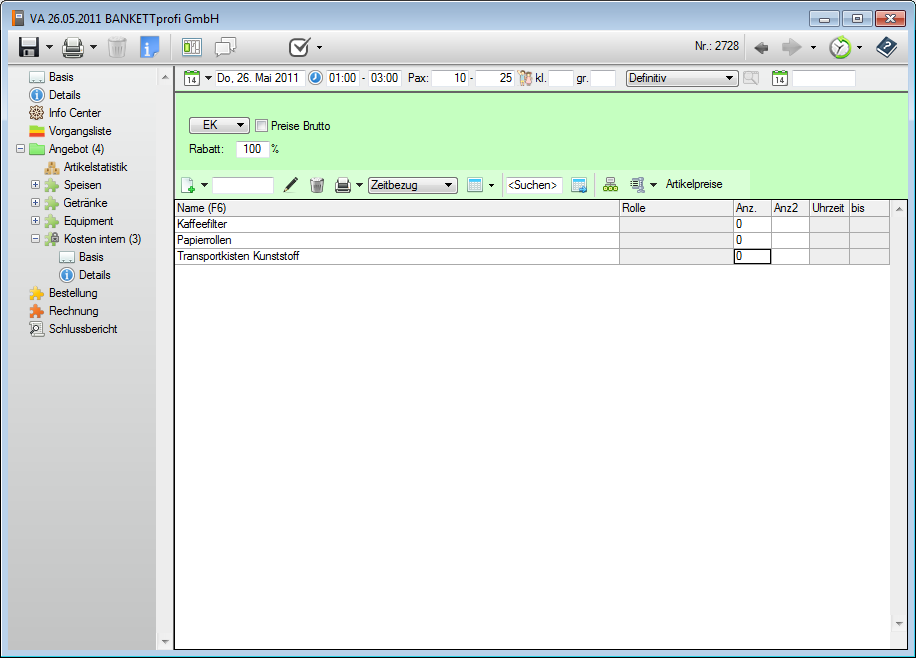Click the pencil edit icon
This screenshot has height=658, width=916.
(291, 185)
